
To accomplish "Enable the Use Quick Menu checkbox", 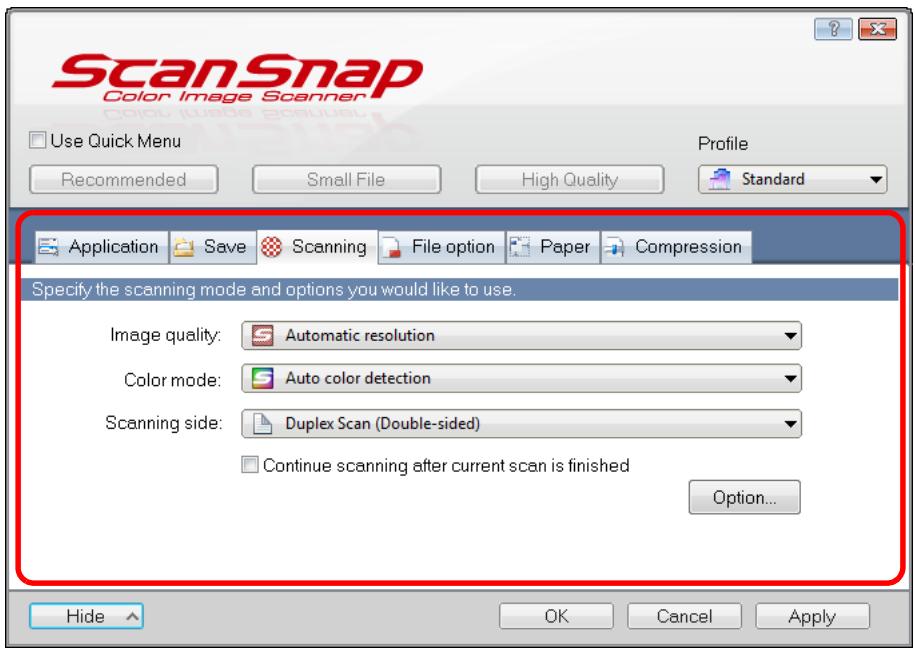I will (x=37, y=141).
